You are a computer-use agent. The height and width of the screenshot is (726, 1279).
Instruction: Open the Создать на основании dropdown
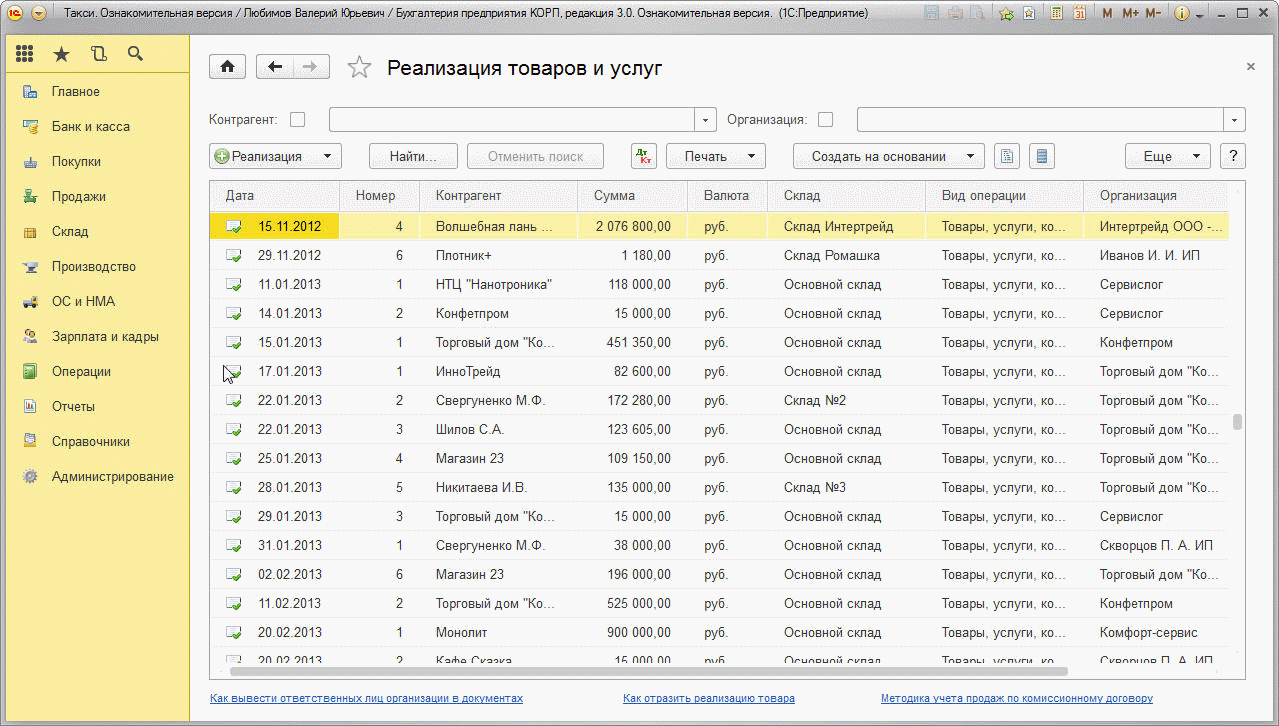tap(889, 156)
